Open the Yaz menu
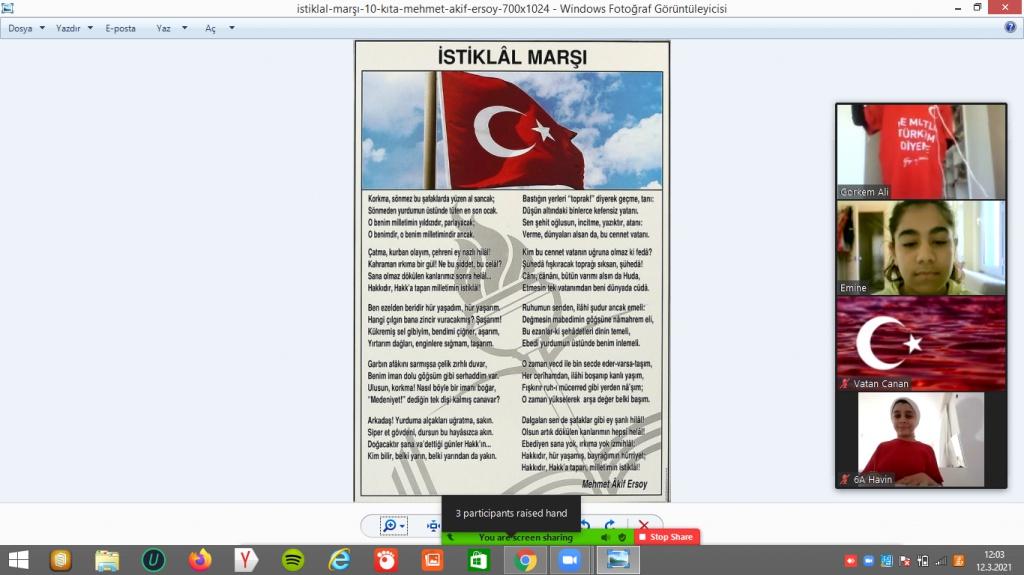The width and height of the screenshot is (1024, 575). [x=170, y=29]
